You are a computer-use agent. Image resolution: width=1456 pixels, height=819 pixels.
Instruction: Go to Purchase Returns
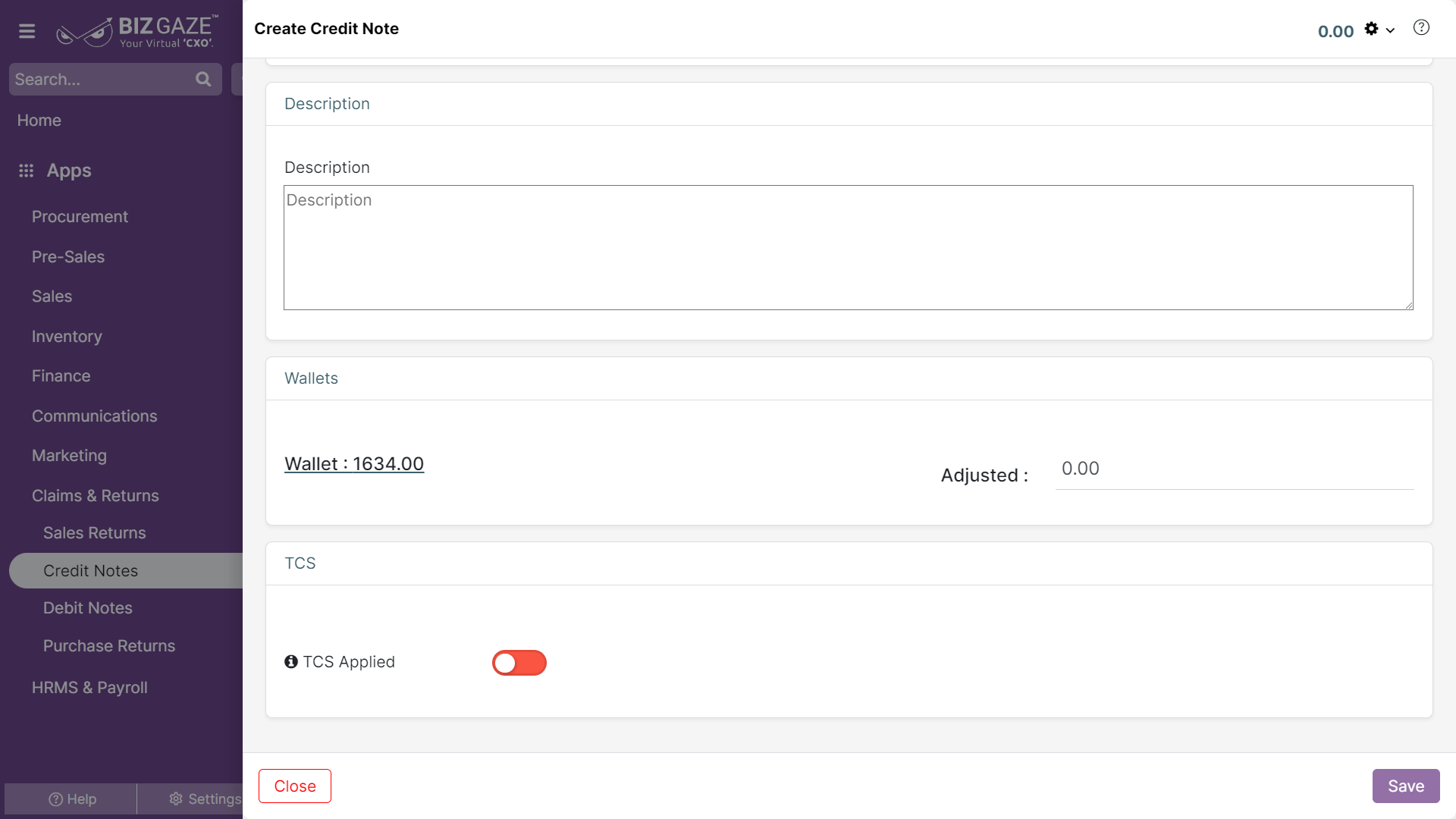(109, 646)
